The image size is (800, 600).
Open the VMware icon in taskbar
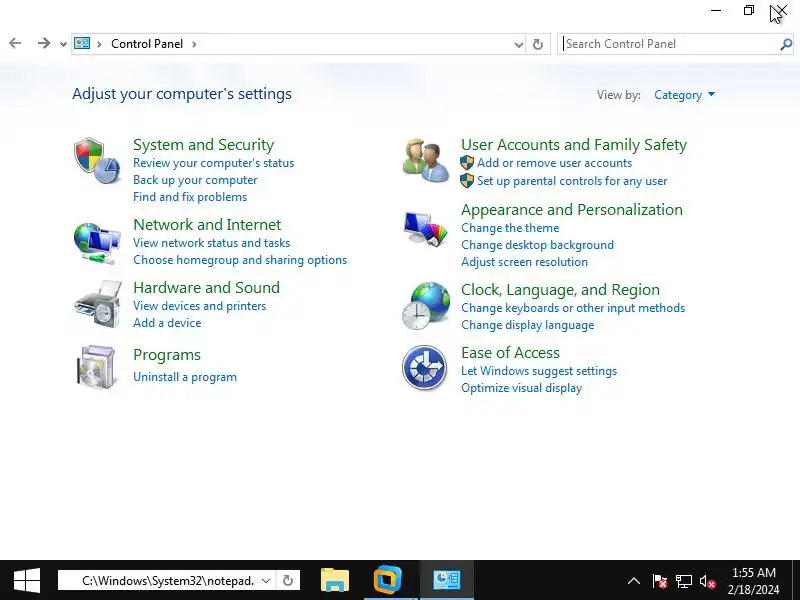coord(388,580)
